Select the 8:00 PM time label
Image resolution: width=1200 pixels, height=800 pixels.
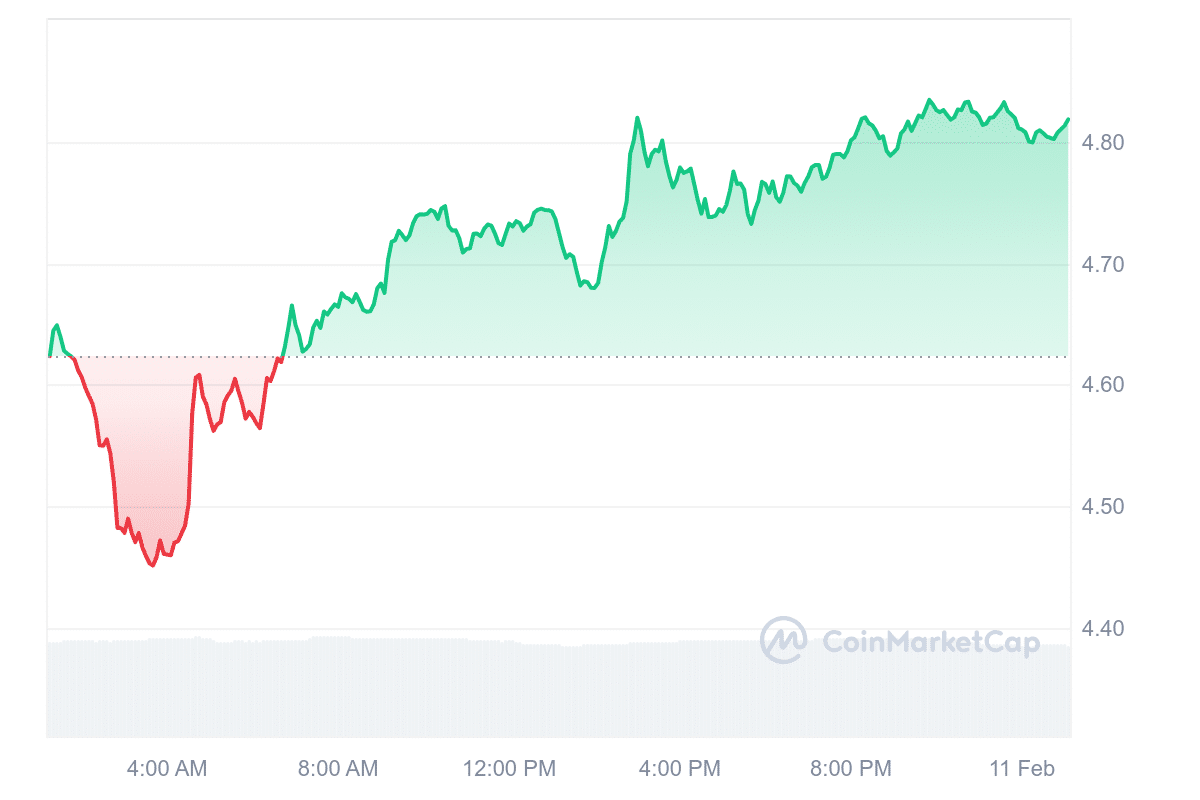[851, 769]
